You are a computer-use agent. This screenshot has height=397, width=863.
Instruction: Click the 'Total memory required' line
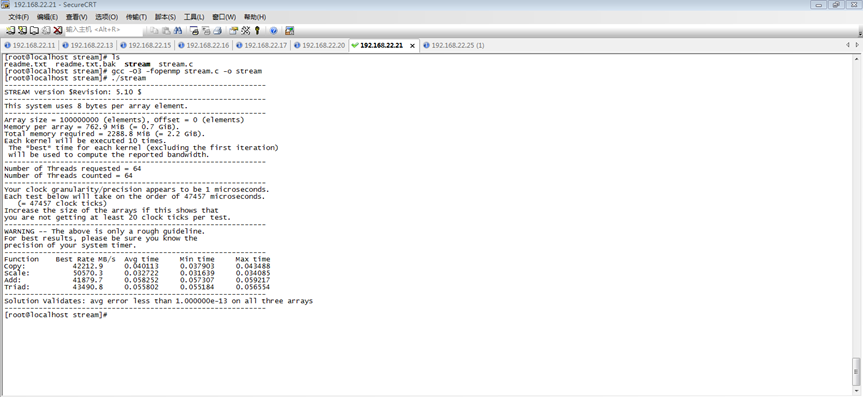click(105, 134)
